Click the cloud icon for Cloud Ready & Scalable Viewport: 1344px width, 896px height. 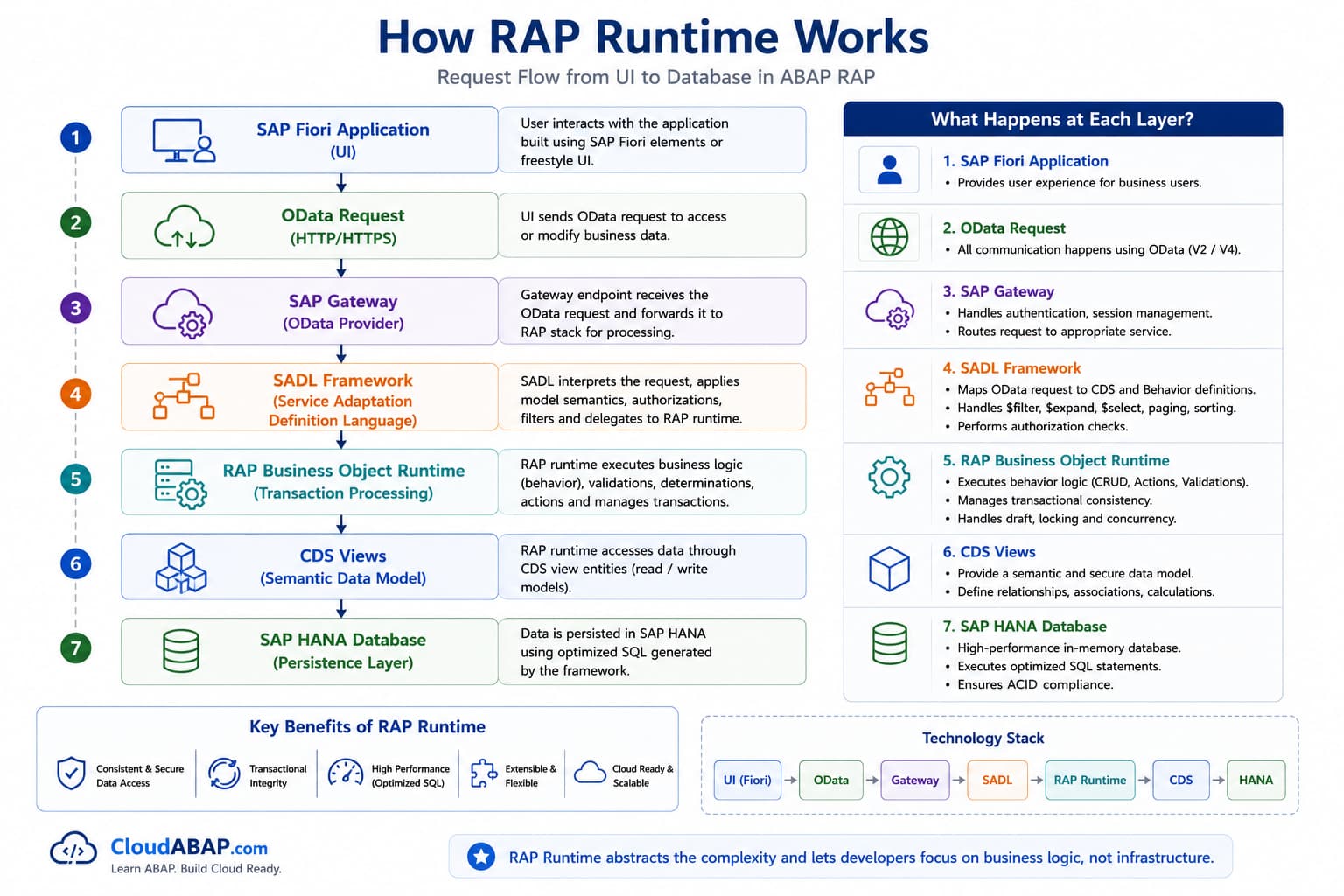[x=590, y=772]
